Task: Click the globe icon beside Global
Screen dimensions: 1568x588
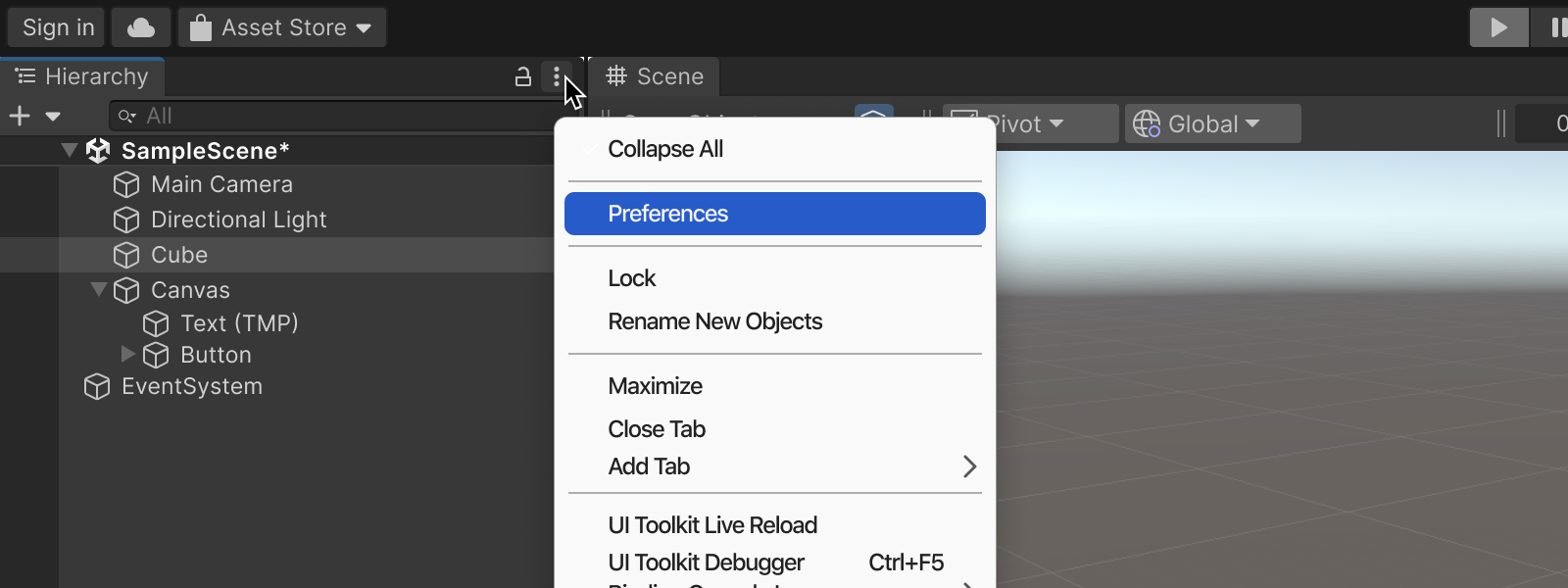Action: pyautogui.click(x=1147, y=124)
